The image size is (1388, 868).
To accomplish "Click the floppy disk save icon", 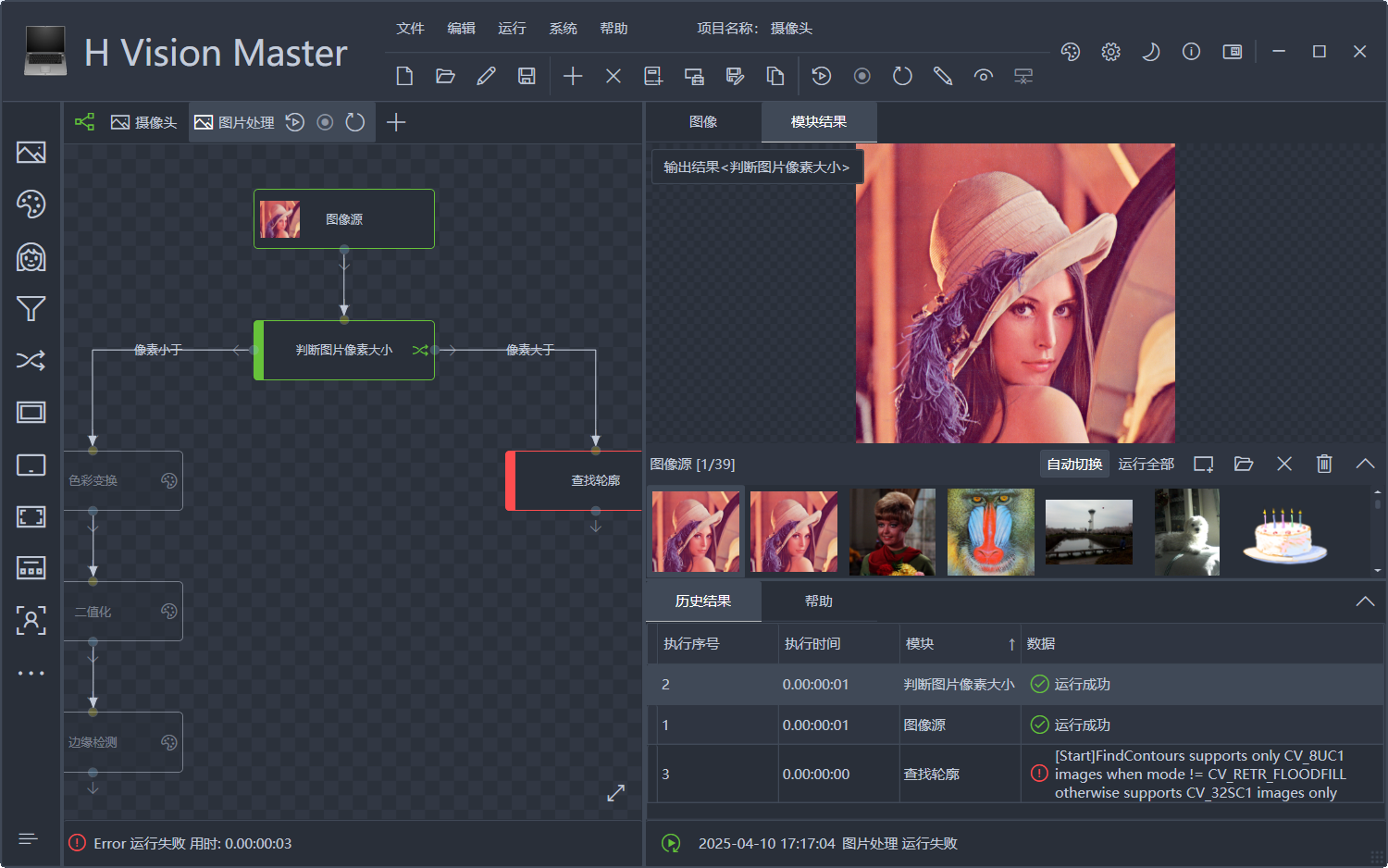I will [527, 76].
